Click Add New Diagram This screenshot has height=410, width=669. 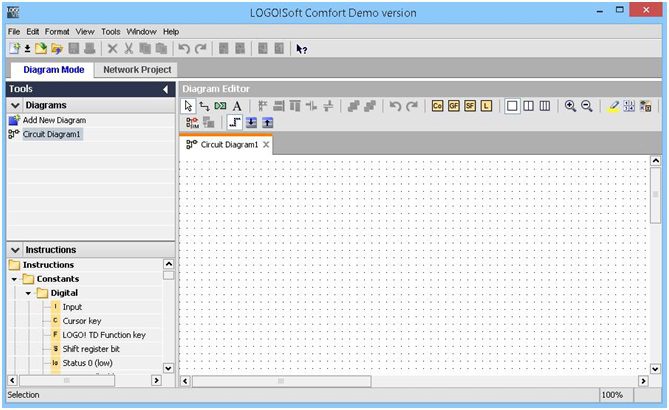(54, 120)
